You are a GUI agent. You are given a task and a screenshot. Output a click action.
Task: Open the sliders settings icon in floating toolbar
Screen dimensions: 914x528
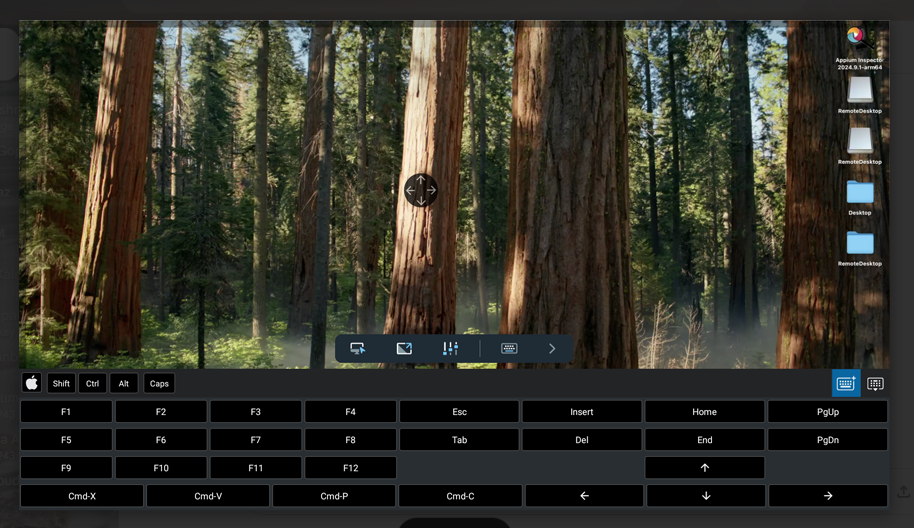coord(450,349)
